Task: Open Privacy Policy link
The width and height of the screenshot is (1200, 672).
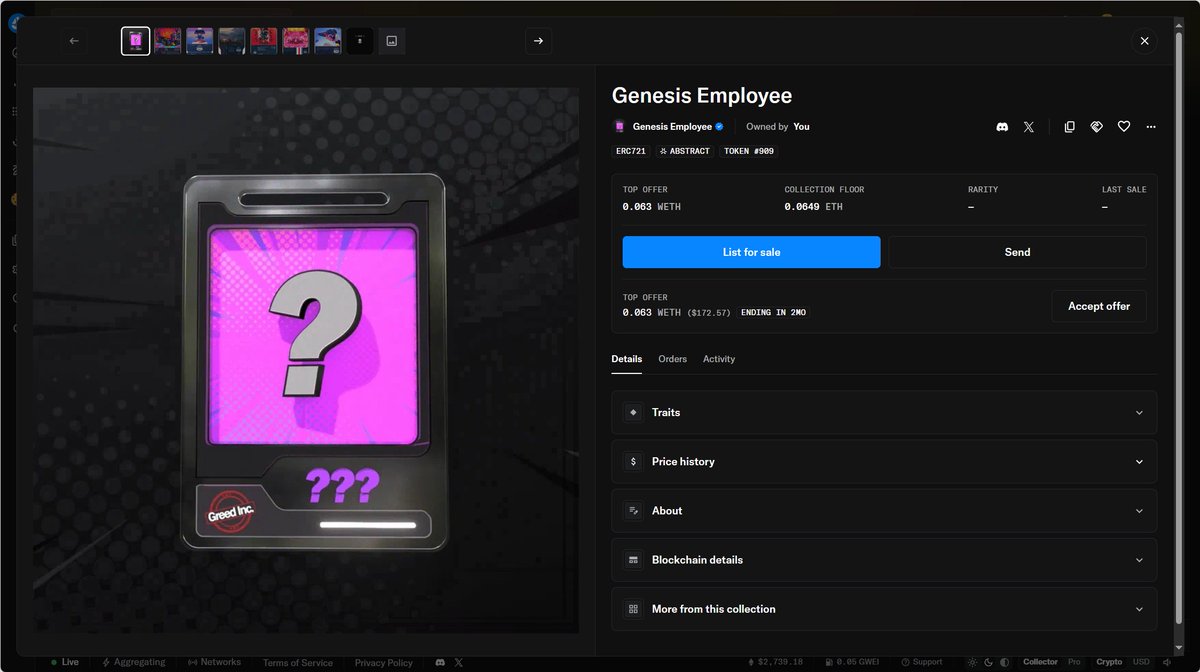Action: click(384, 662)
